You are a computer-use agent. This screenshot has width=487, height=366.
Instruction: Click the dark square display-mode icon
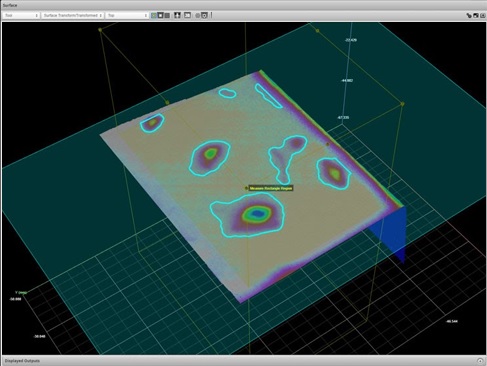160,15
